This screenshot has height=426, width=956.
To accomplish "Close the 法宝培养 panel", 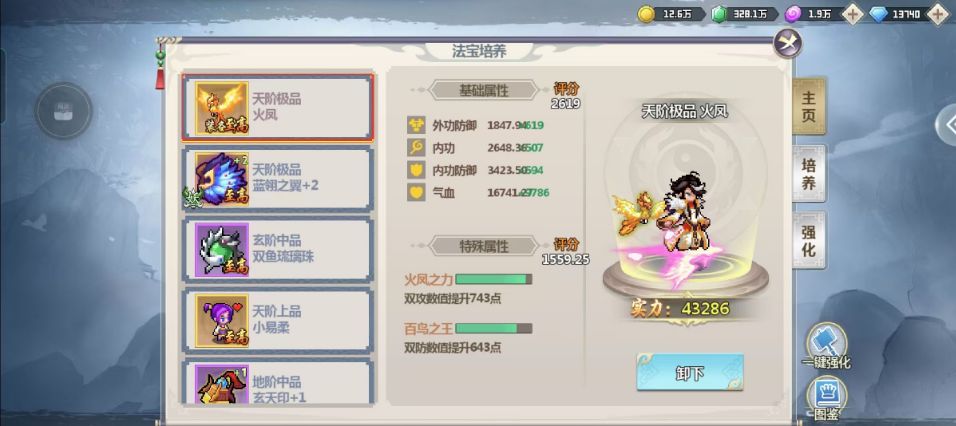I will pyautogui.click(x=787, y=43).
